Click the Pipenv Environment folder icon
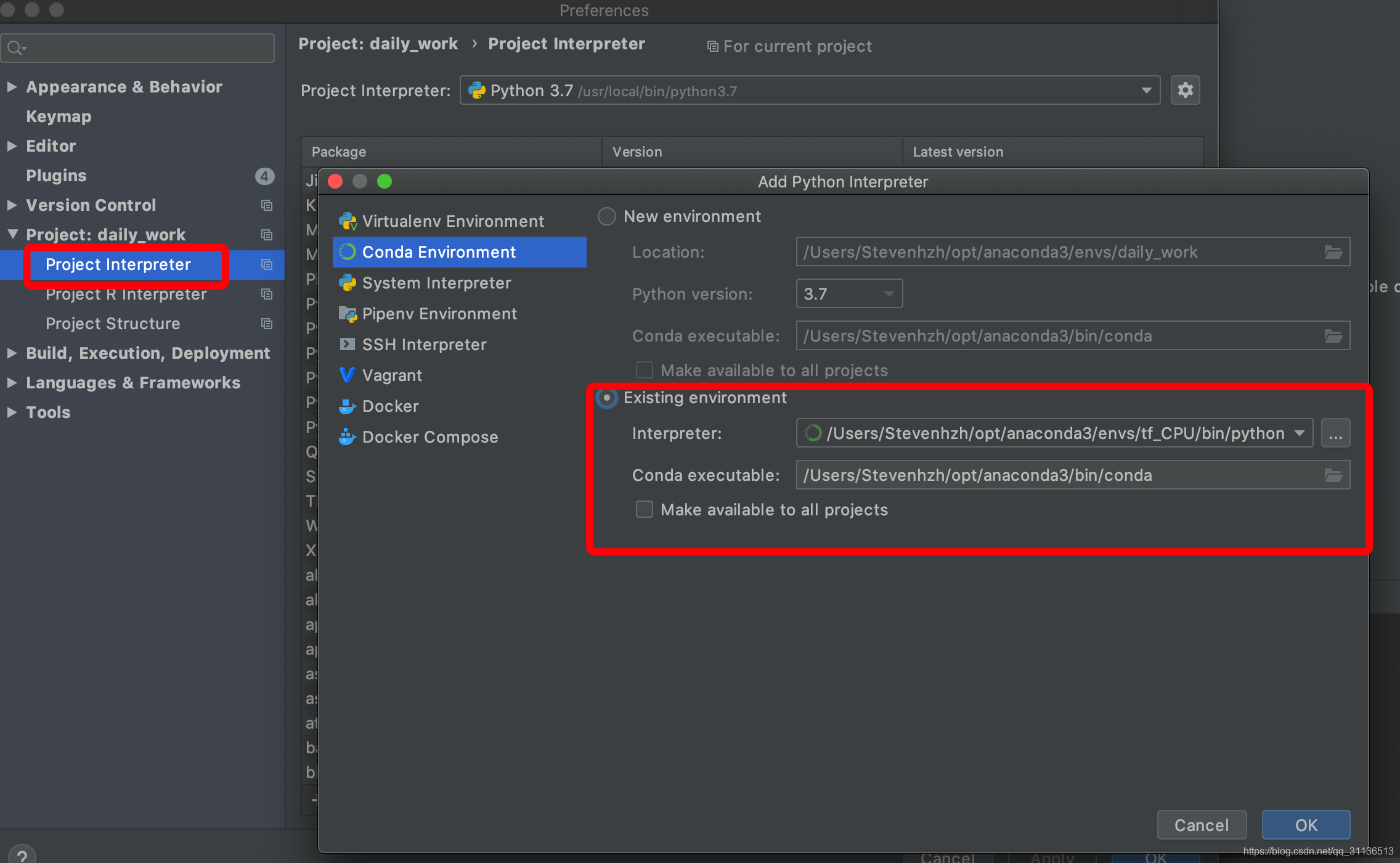 pyautogui.click(x=348, y=314)
